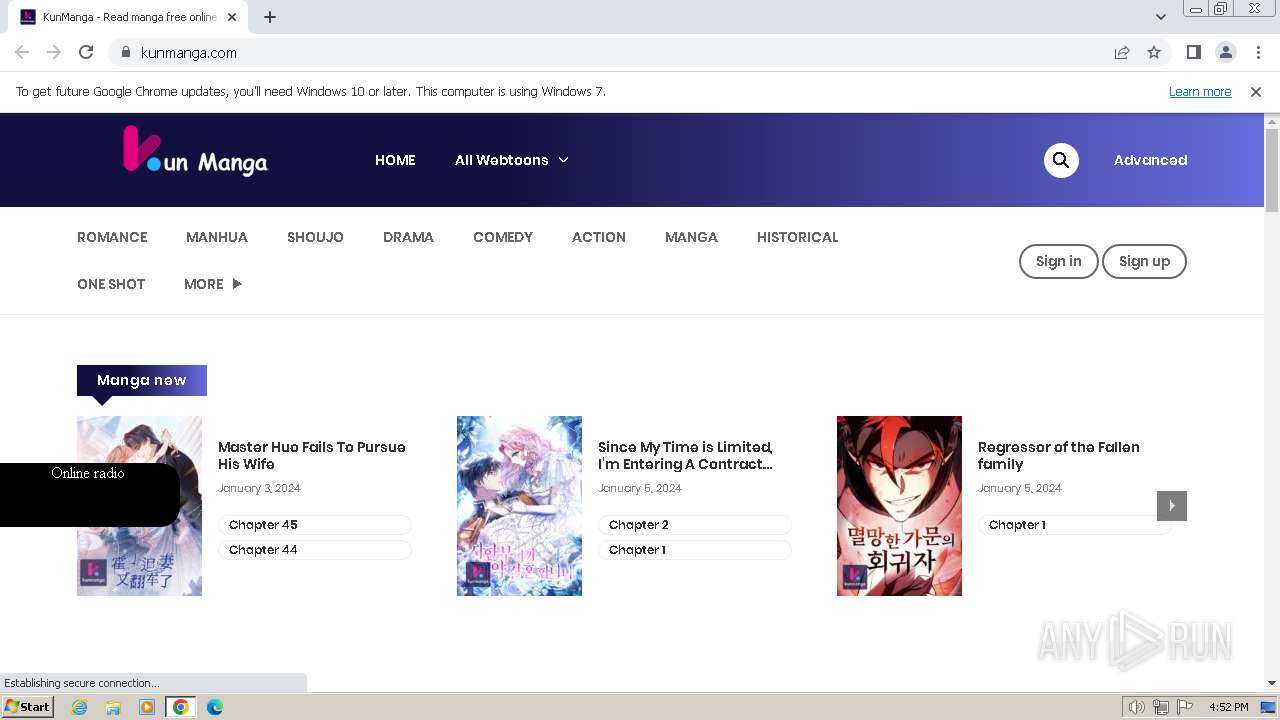Image resolution: width=1280 pixels, height=720 pixels.
Task: Open the Action Center flag tray icon
Action: tap(1185, 707)
